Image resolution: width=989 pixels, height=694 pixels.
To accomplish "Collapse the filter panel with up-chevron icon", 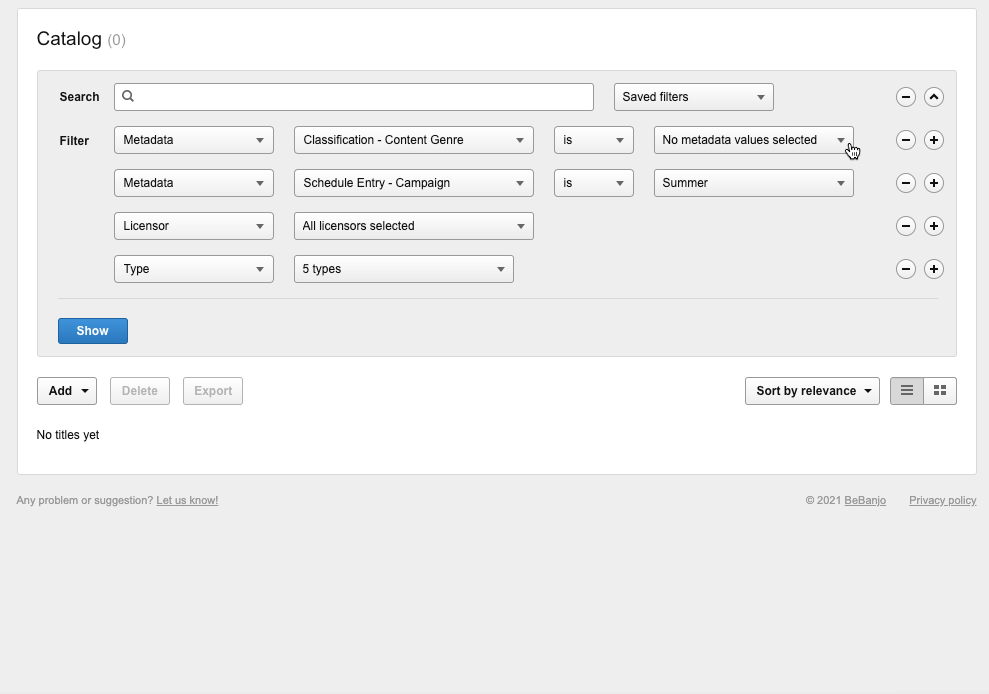I will (933, 97).
